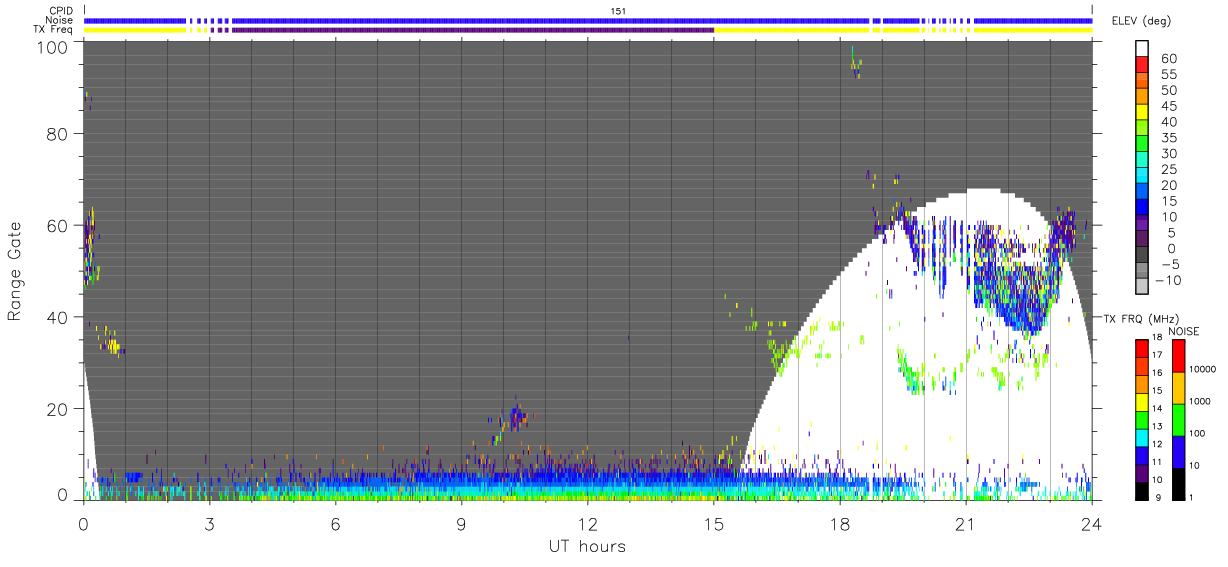Click x-axis tick label '12'

click(587, 524)
